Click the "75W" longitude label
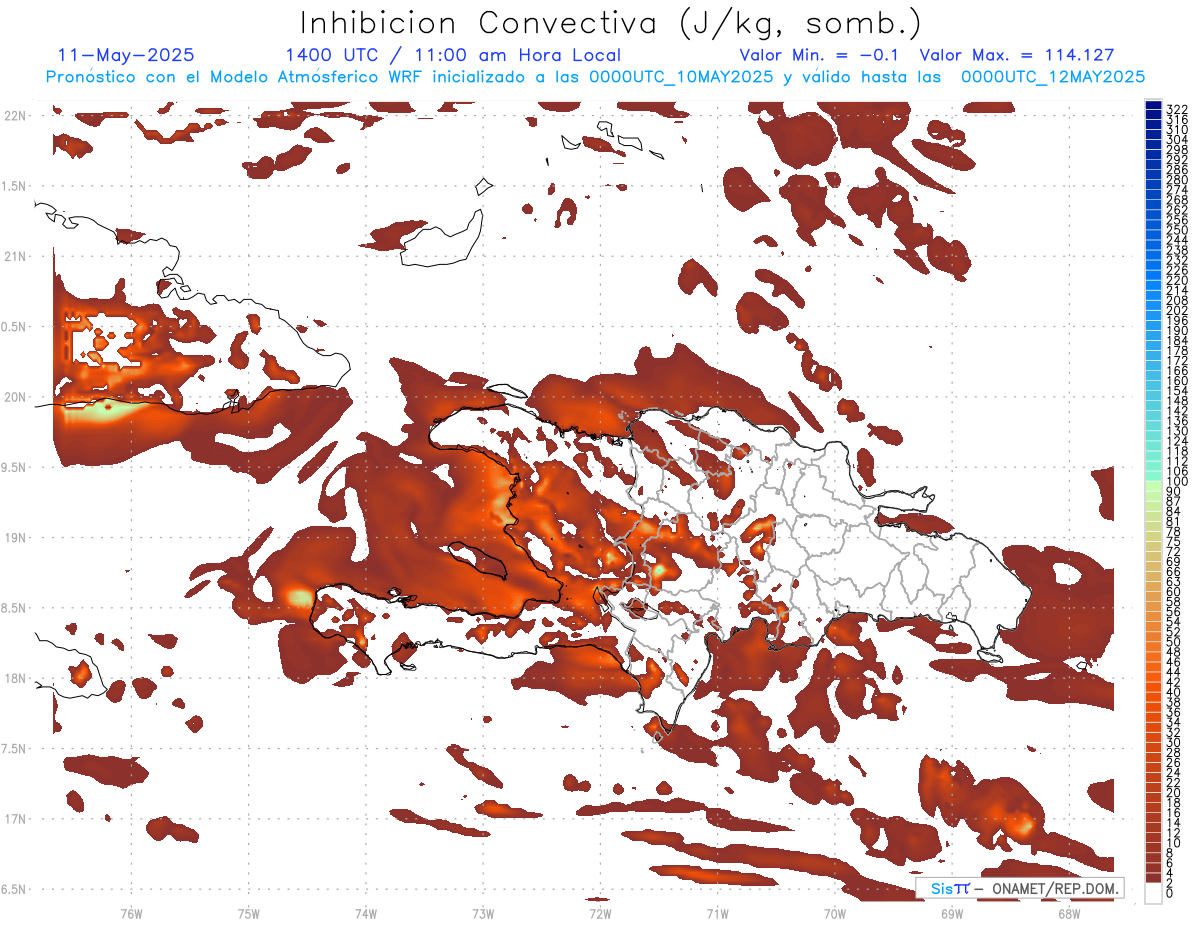The height and width of the screenshot is (927, 1200). 249,913
